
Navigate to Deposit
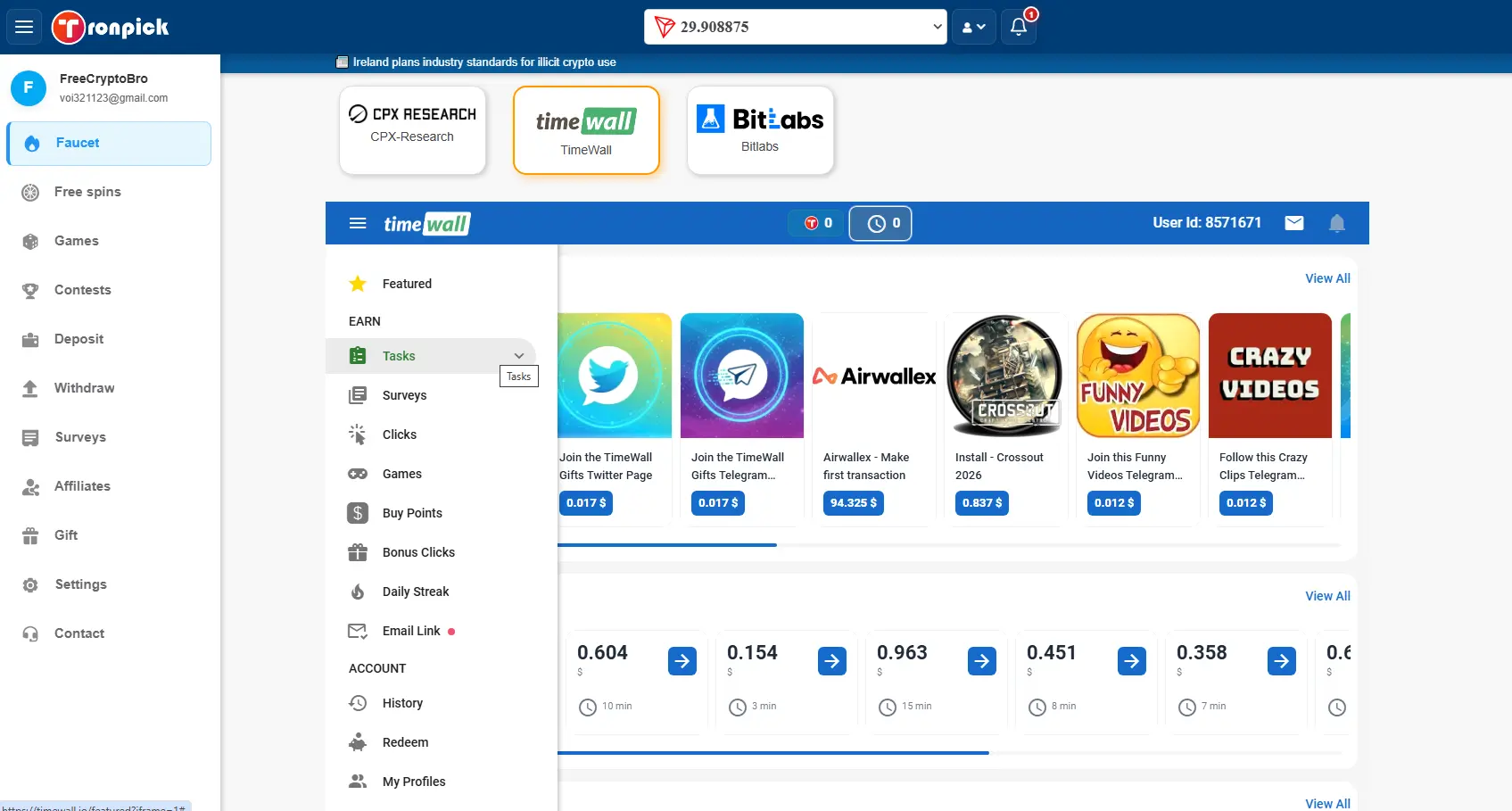(x=109, y=339)
